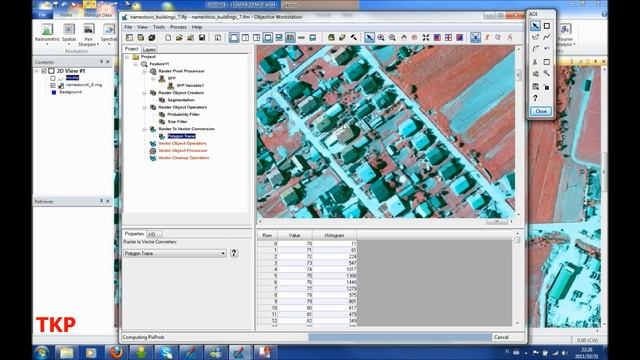Switch to the Project tab
640x360 pixels.
131,49
